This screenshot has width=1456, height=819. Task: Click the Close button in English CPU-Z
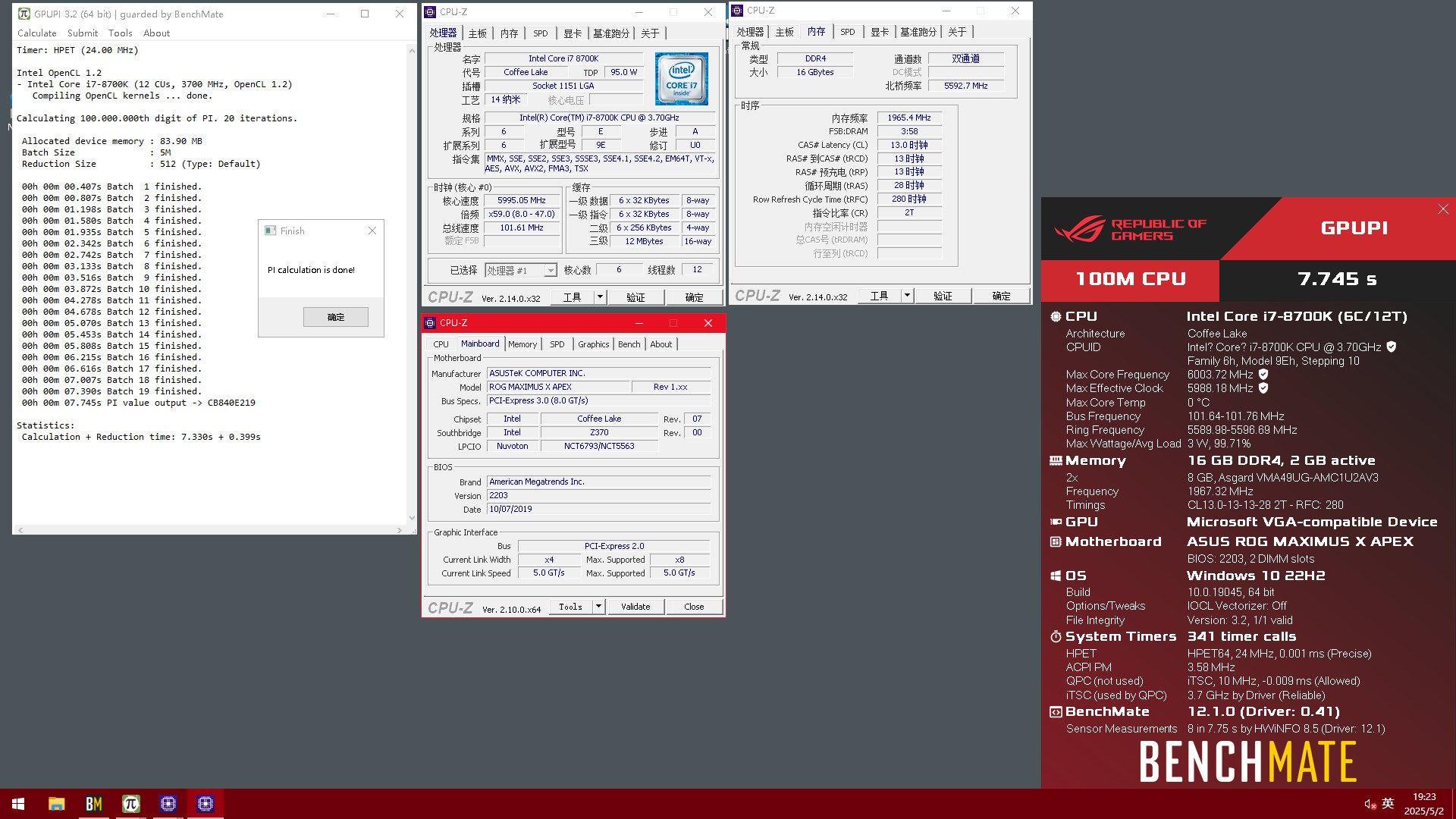point(694,607)
